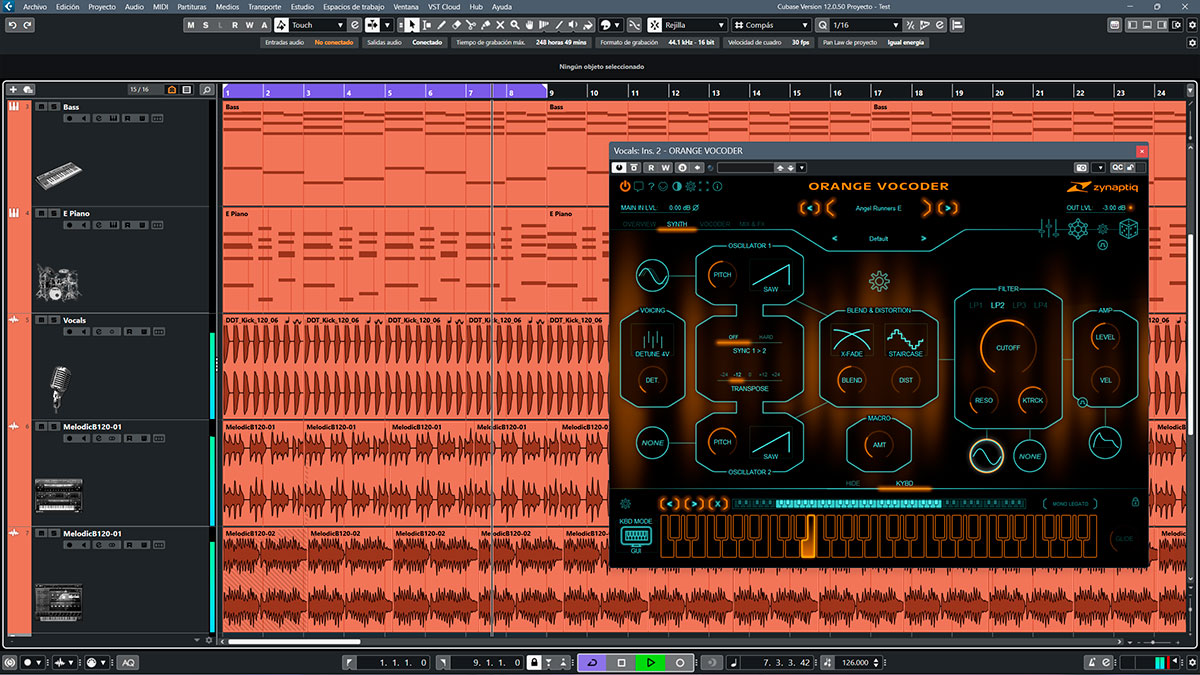Click the Orange Vocoder comment bubble icon
The width and height of the screenshot is (1200, 675).
click(638, 186)
